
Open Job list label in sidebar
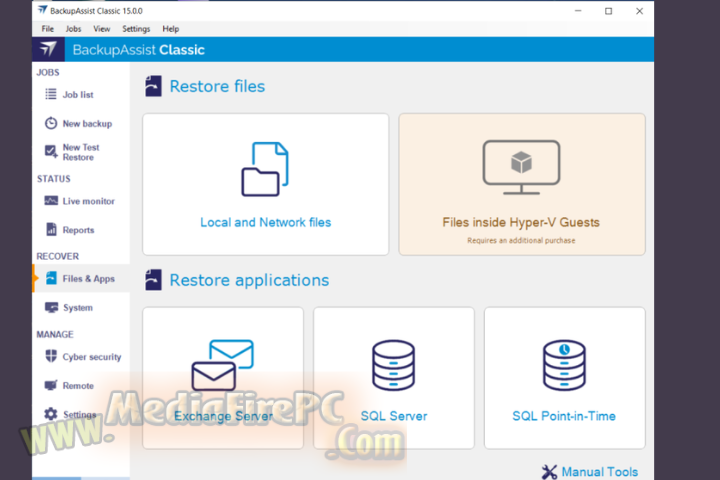click(x=78, y=95)
